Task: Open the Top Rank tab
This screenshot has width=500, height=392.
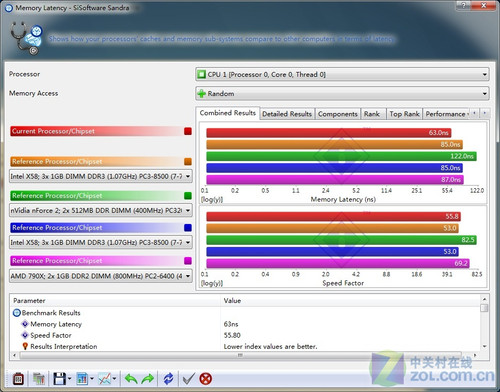Action: [x=404, y=114]
